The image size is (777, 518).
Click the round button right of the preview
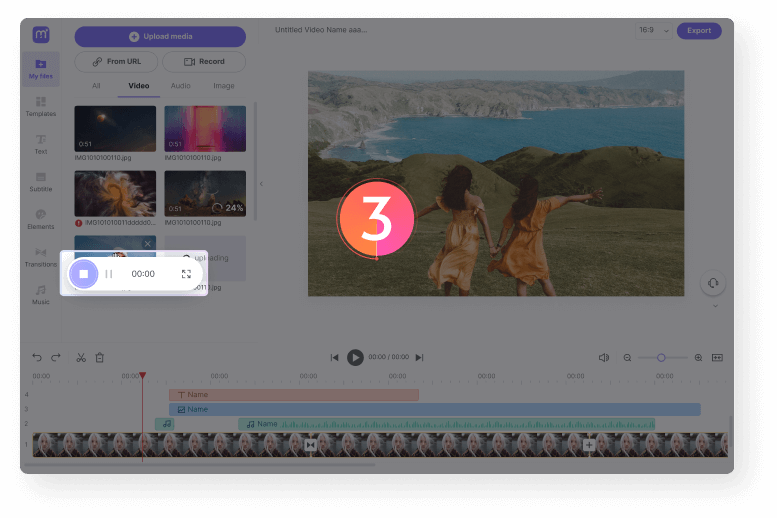[713, 283]
